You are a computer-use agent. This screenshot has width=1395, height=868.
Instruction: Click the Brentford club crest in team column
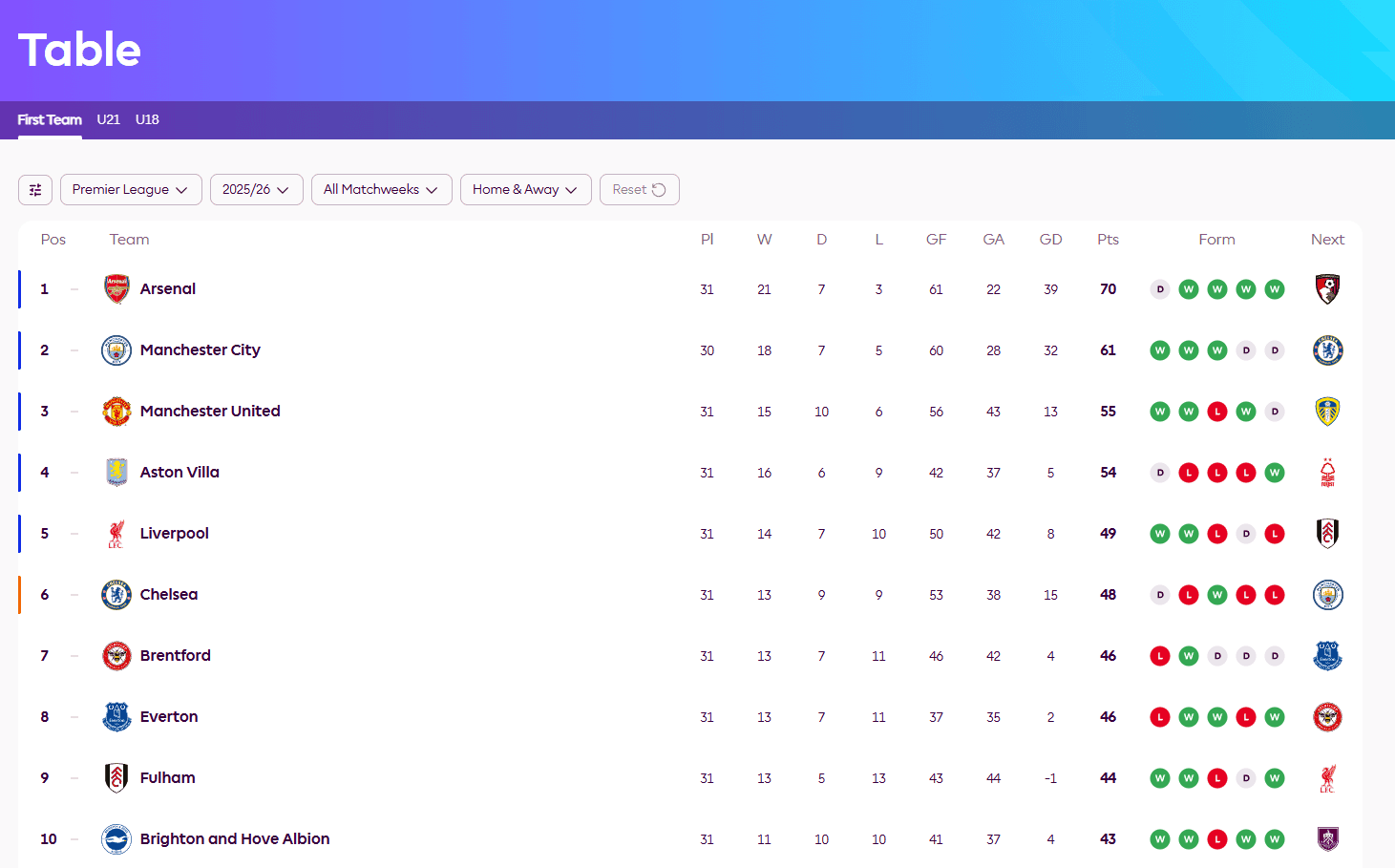tap(116, 655)
